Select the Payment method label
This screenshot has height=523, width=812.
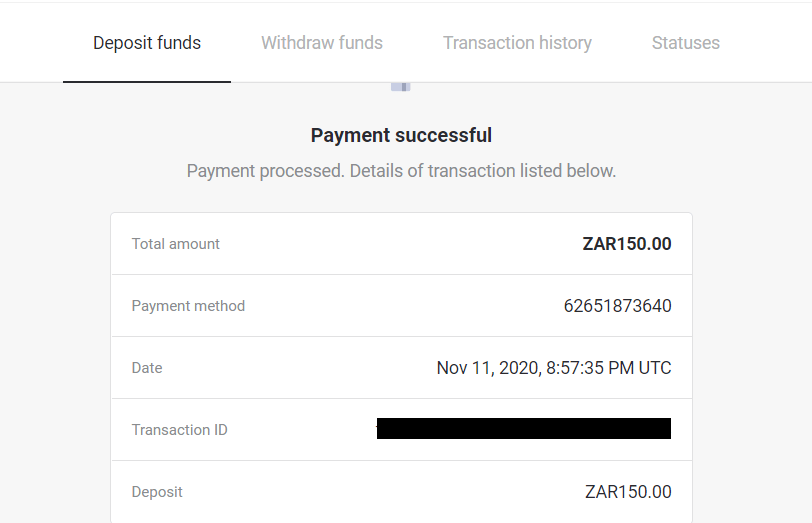(188, 306)
